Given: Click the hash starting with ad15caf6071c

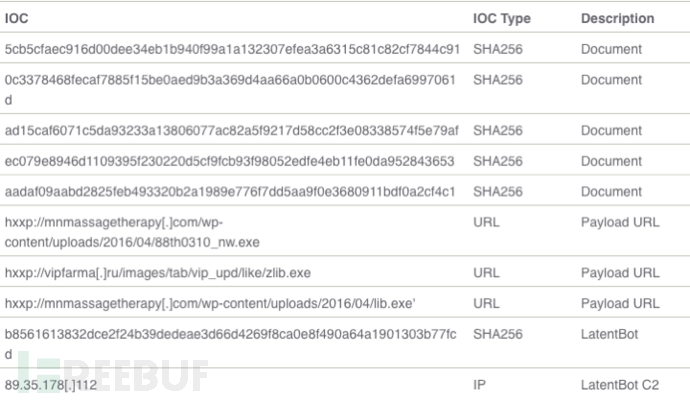Looking at the screenshot, I should (x=231, y=131).
